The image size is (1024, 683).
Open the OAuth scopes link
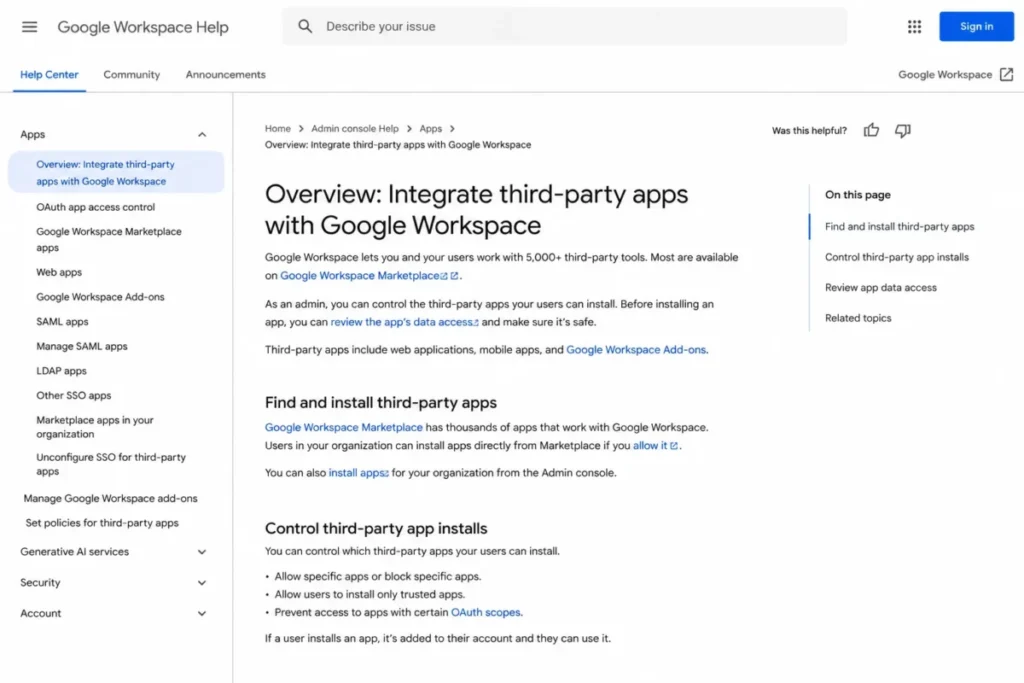(485, 612)
